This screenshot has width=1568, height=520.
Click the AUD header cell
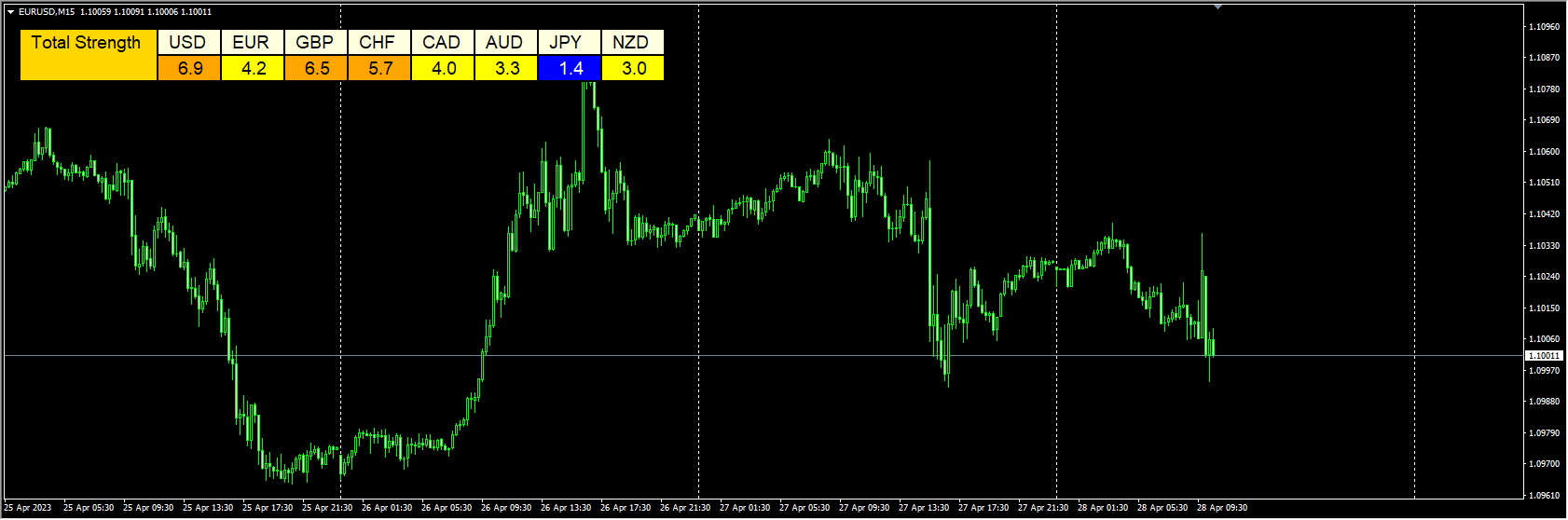505,42
